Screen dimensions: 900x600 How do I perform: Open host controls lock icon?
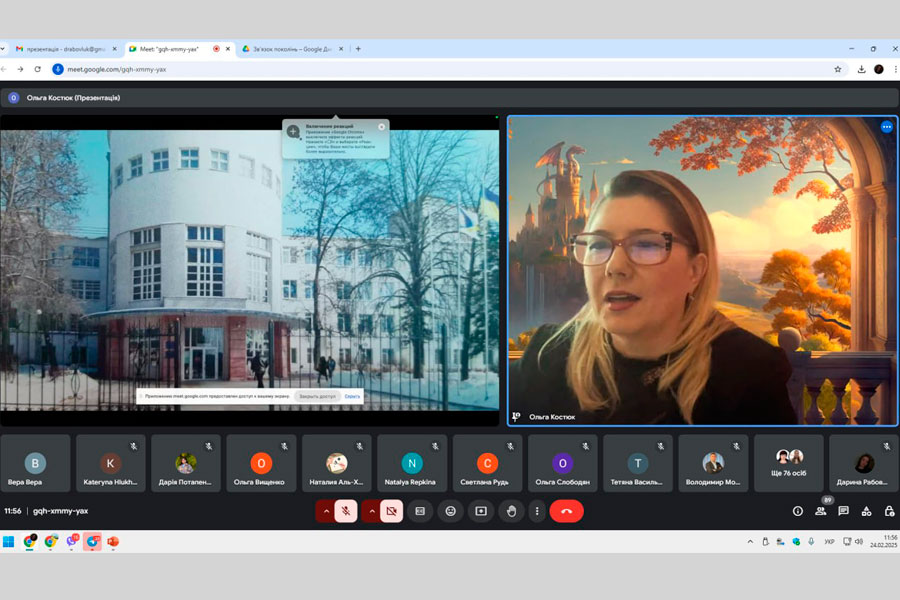click(x=889, y=511)
